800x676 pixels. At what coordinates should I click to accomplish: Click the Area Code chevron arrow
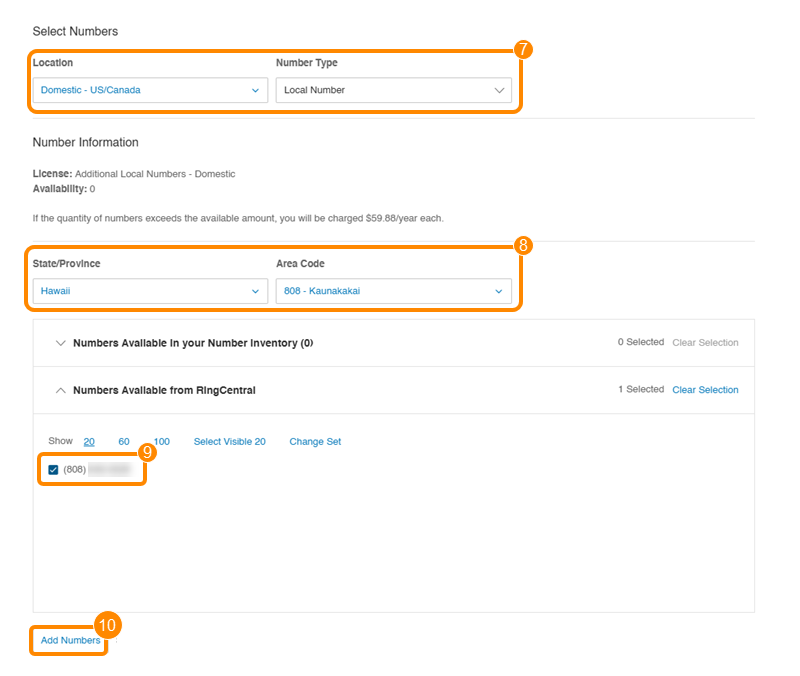(x=499, y=291)
